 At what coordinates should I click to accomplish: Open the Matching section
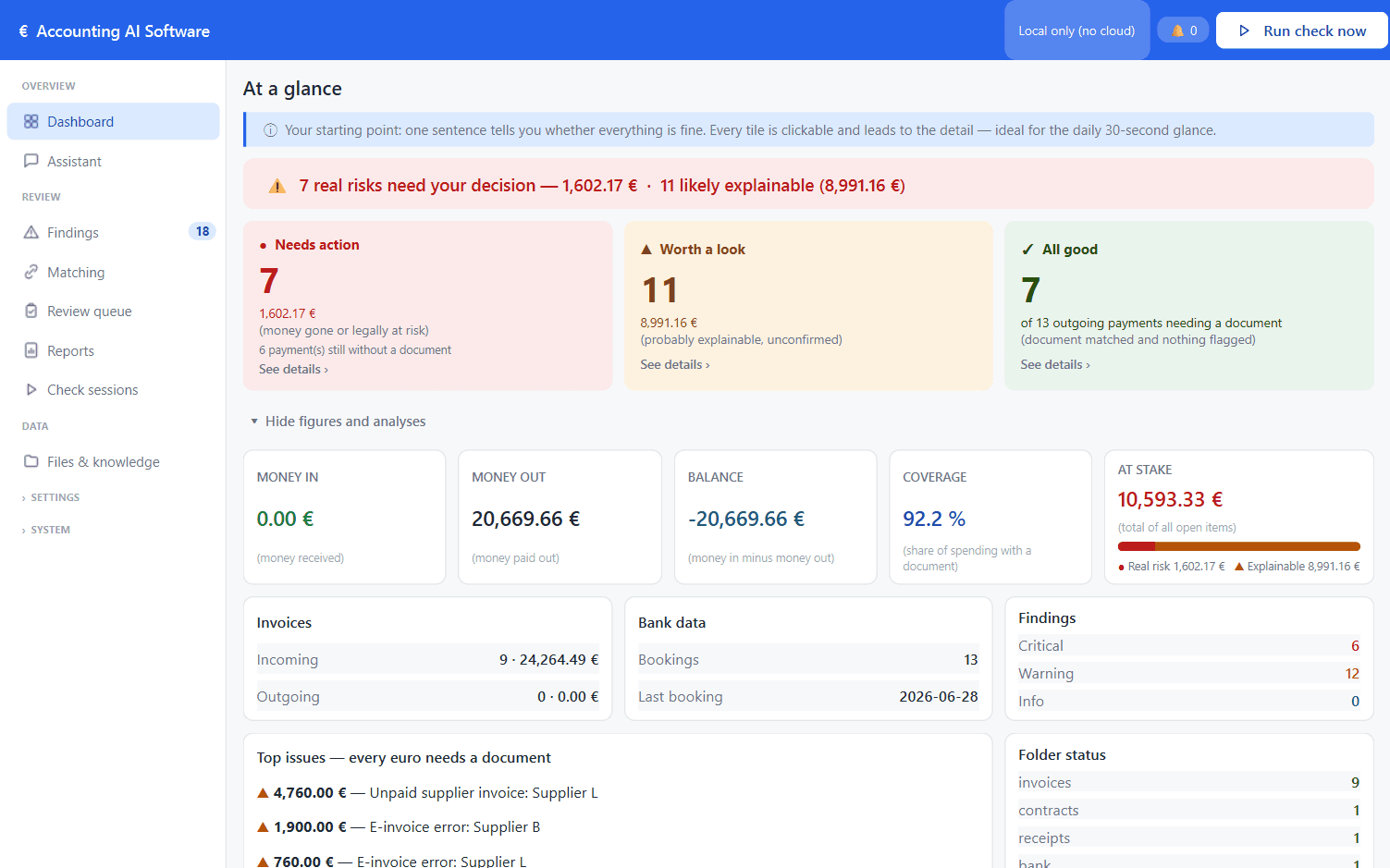pyautogui.click(x=113, y=272)
